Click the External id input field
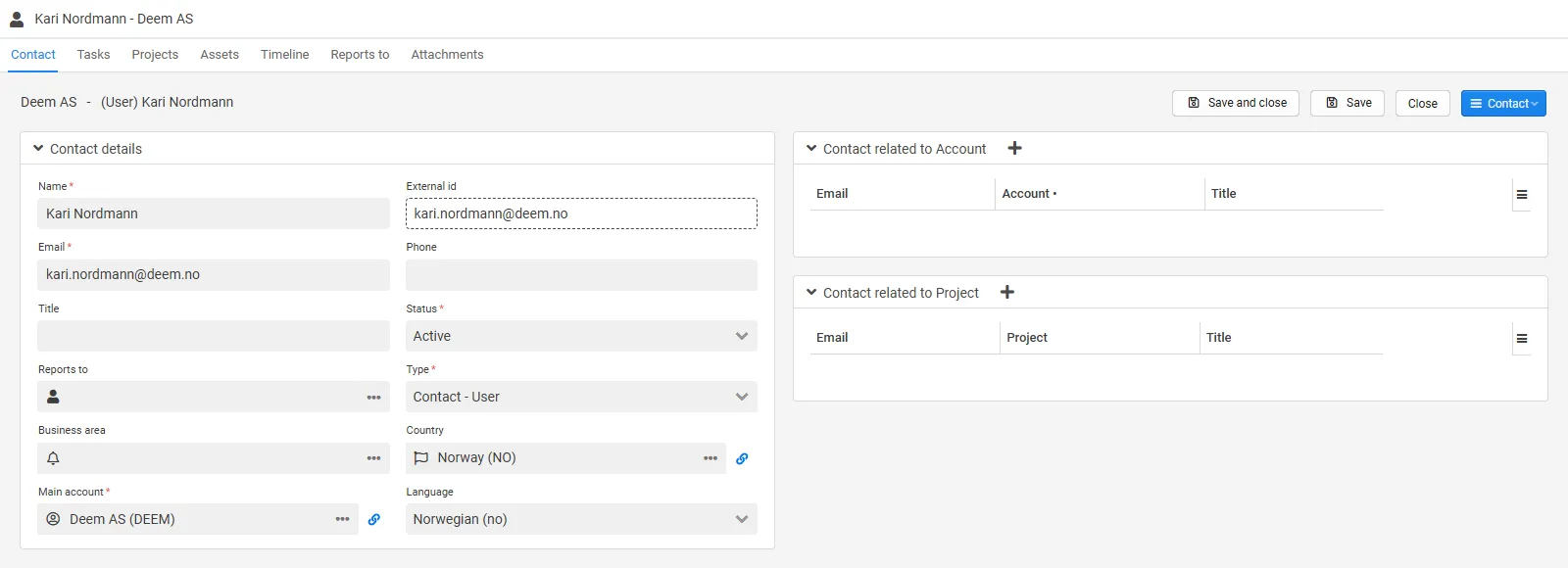 581,213
